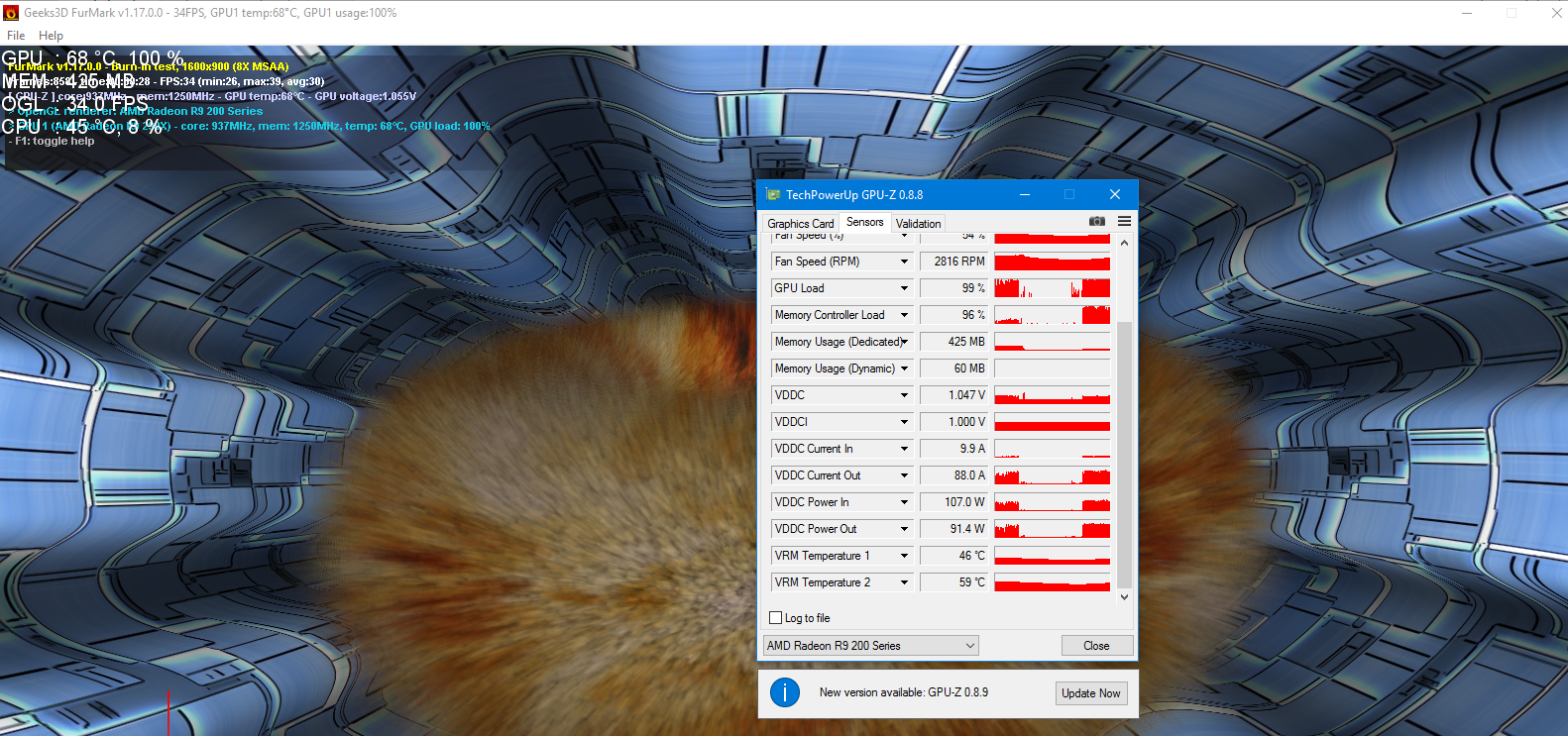The image size is (1568, 737).
Task: Click the blue info icon in update notice
Action: tap(784, 692)
